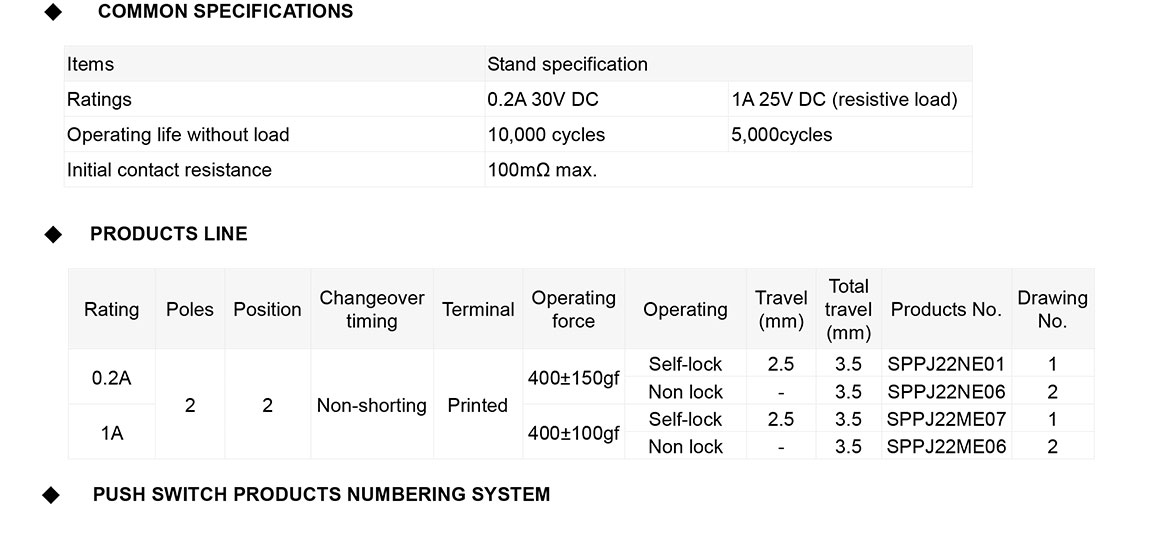Click product number SPPJ22ME07
The image size is (1150, 535).
click(x=946, y=419)
